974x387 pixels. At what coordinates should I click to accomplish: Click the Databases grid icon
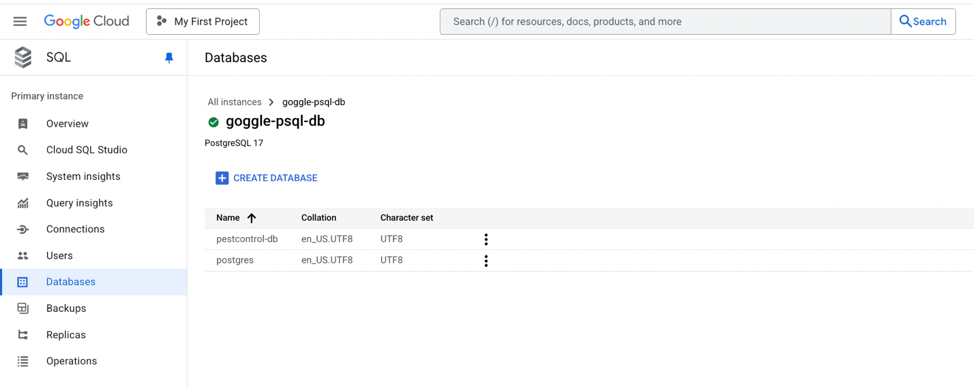coord(23,282)
